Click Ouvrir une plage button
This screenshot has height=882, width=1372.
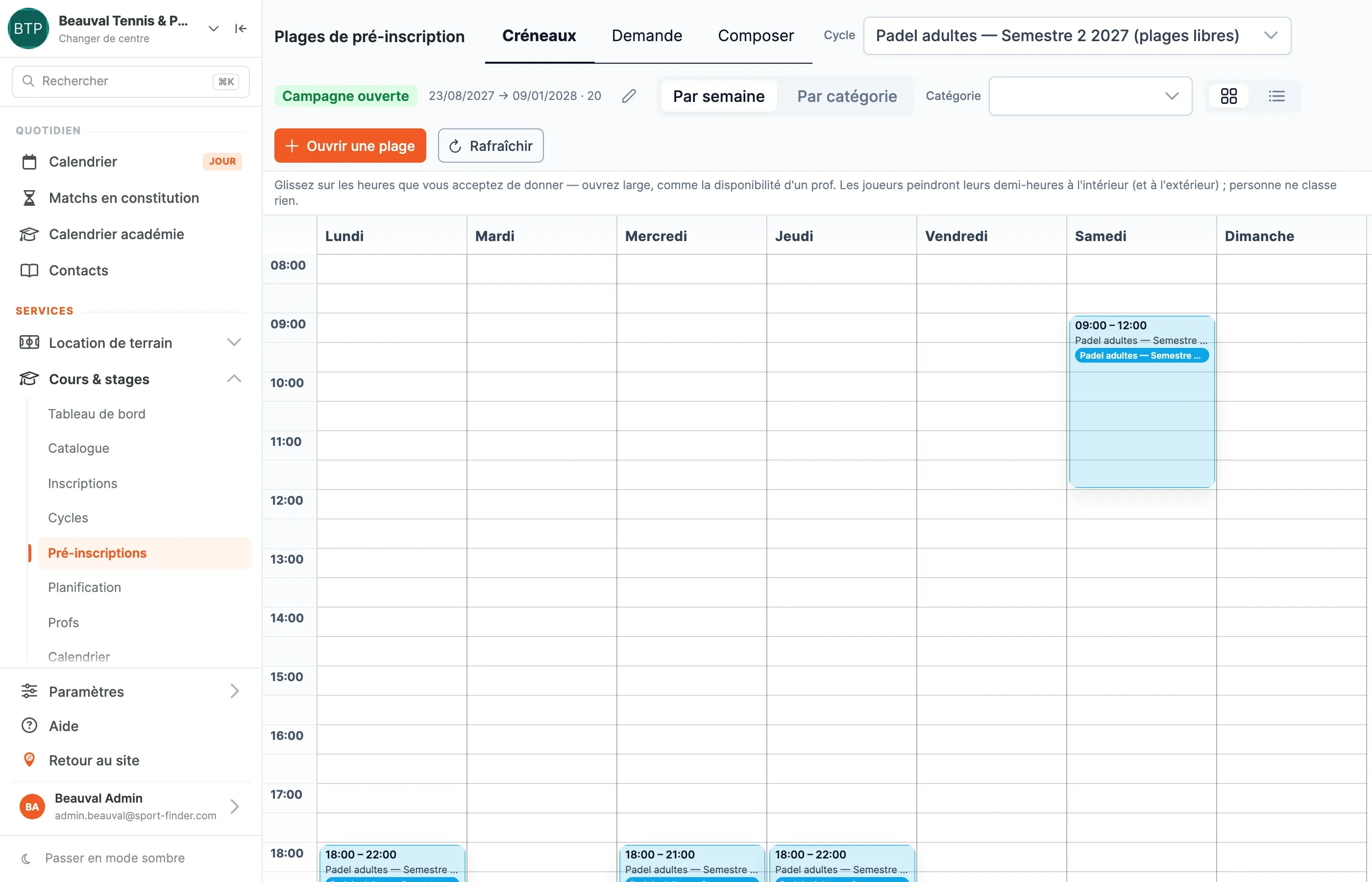350,146
